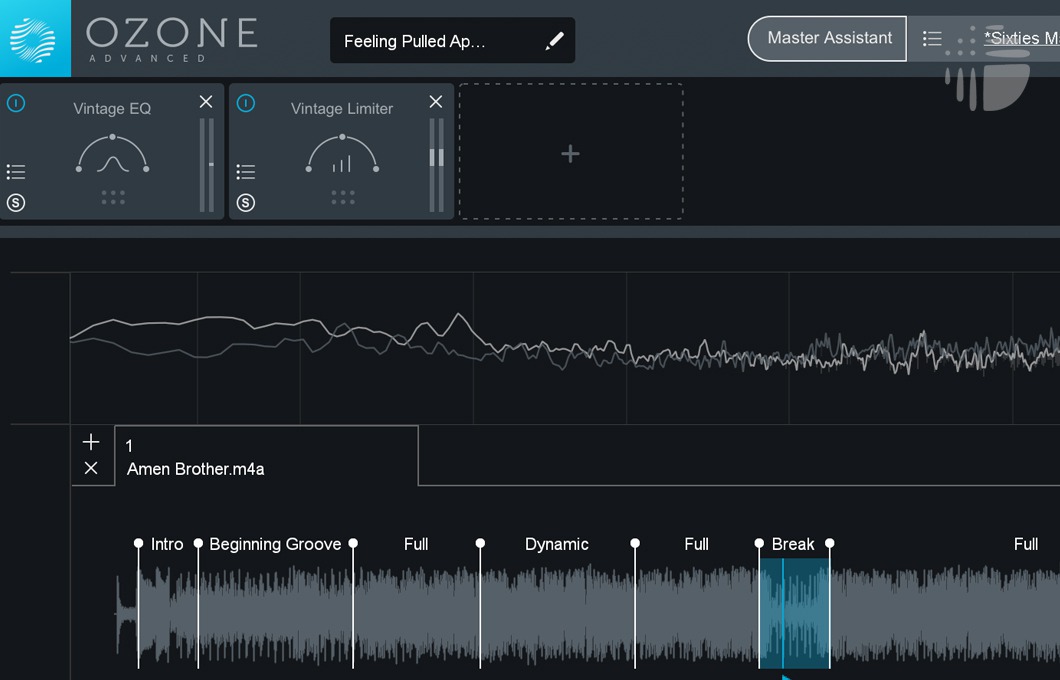Edit the track name with pencil icon
Image resolution: width=1060 pixels, height=680 pixels.
coord(554,41)
